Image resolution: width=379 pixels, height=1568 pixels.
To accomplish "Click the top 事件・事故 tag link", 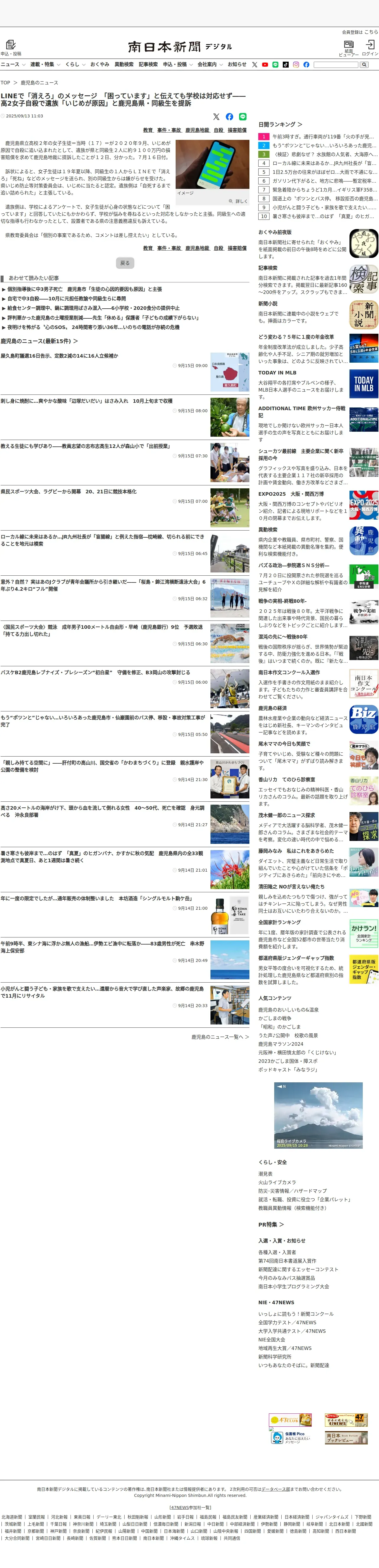I will (169, 130).
